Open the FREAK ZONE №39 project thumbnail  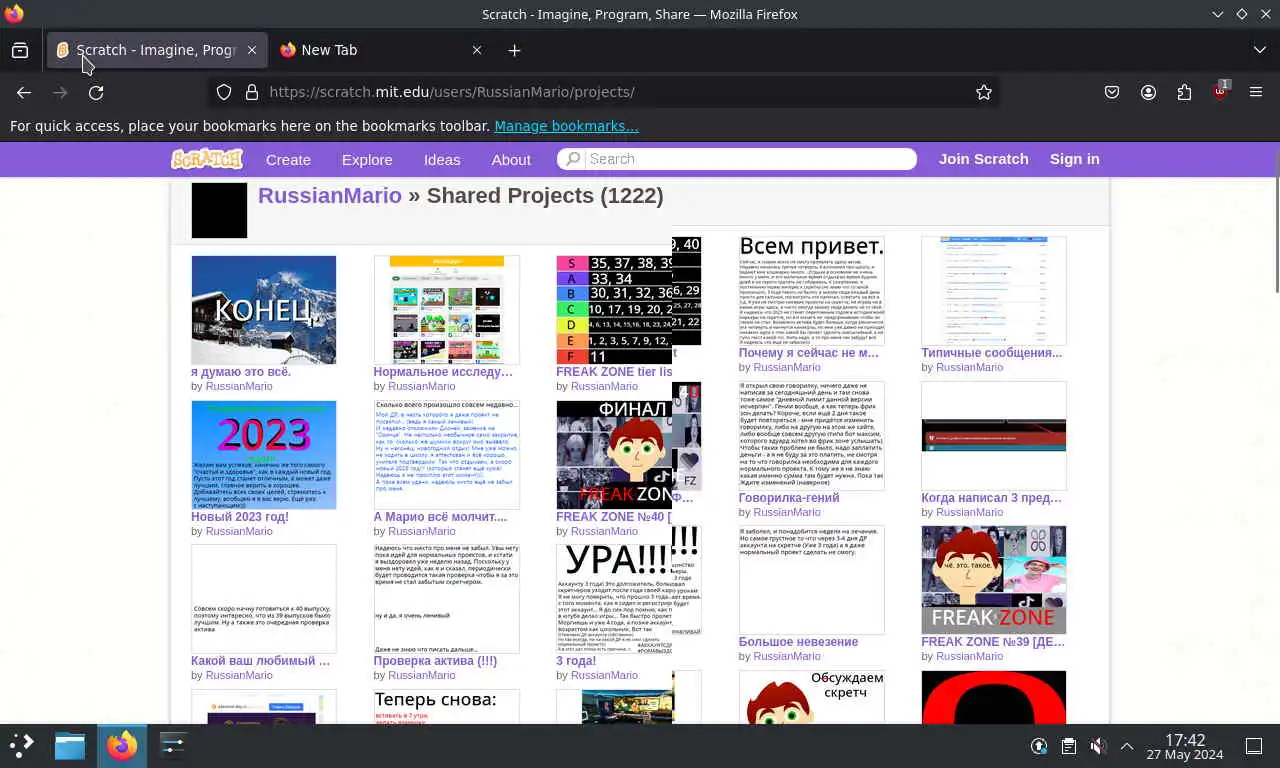tap(994, 580)
